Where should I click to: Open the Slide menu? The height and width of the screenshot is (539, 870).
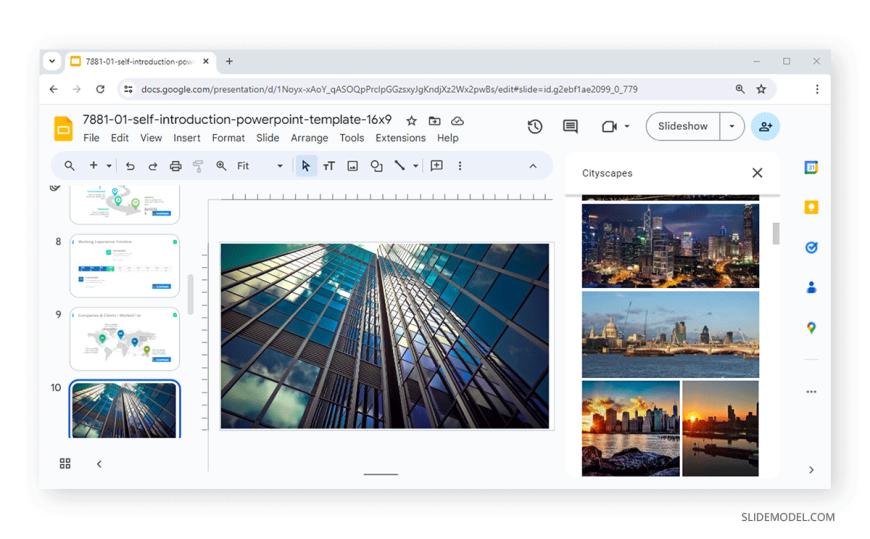(267, 138)
